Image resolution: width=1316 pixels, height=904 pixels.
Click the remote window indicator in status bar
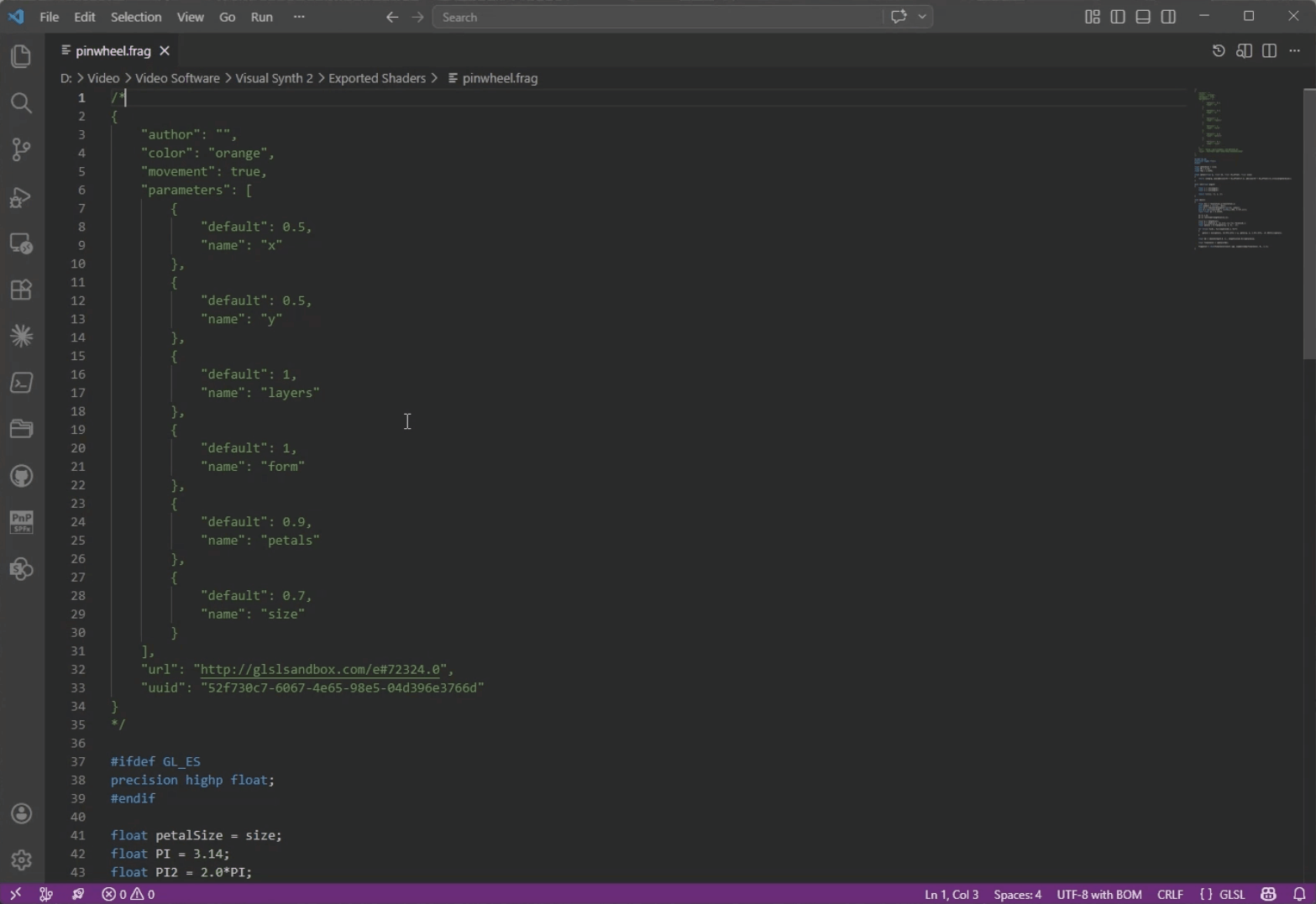click(x=15, y=894)
